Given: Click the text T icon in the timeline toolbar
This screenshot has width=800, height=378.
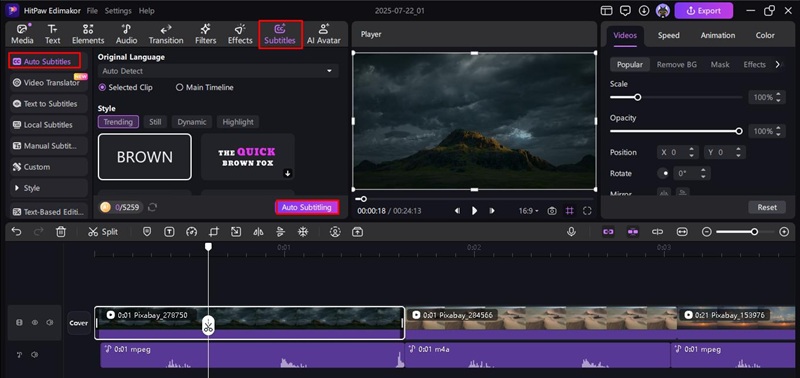Looking at the screenshot, I should [169, 232].
